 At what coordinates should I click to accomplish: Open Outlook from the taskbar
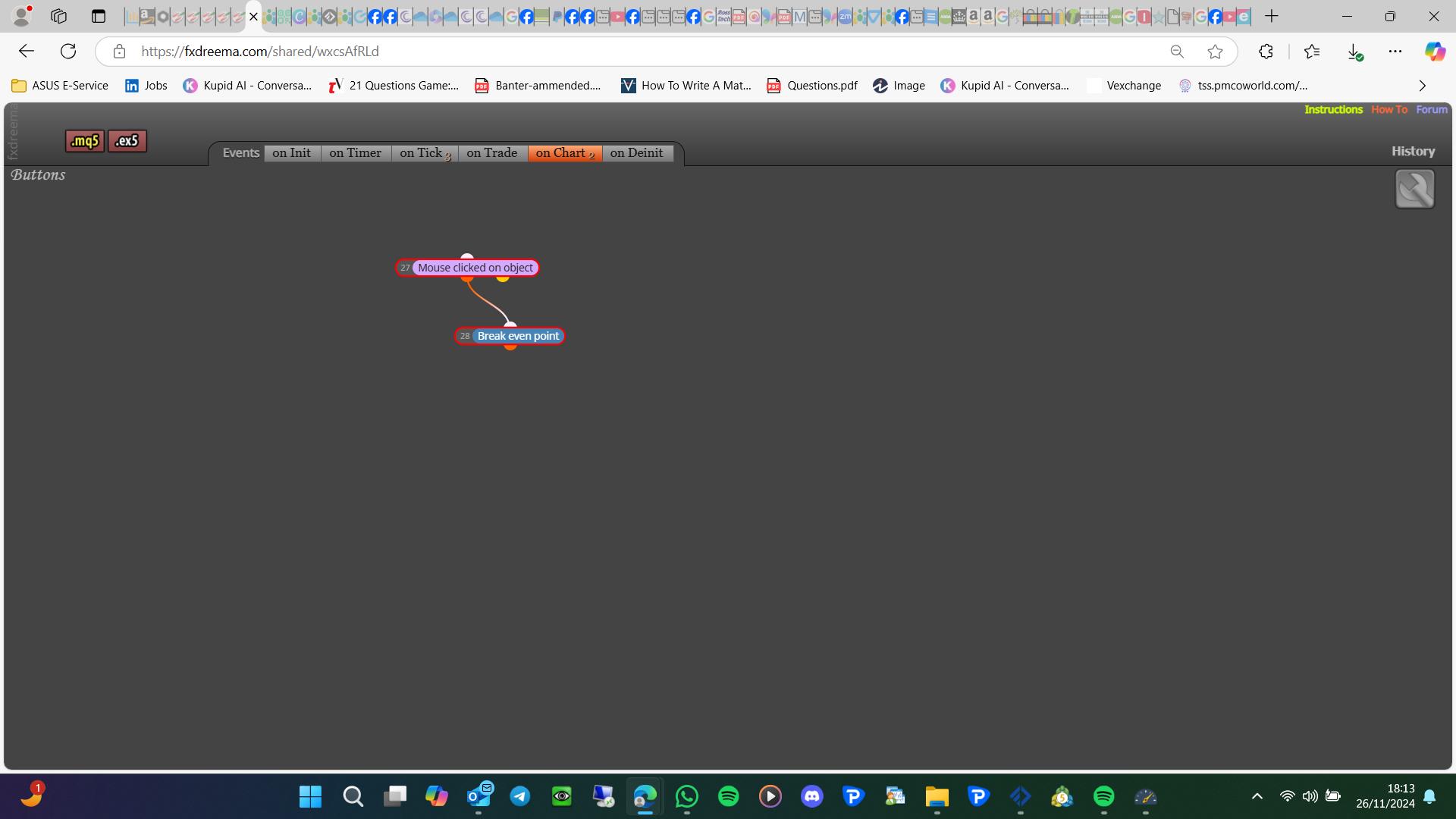pos(479,796)
